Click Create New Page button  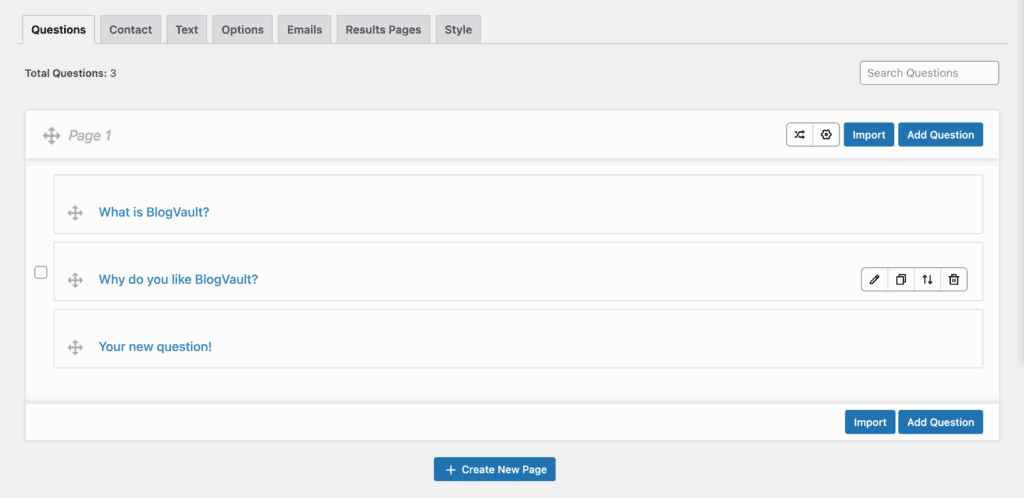coord(494,469)
